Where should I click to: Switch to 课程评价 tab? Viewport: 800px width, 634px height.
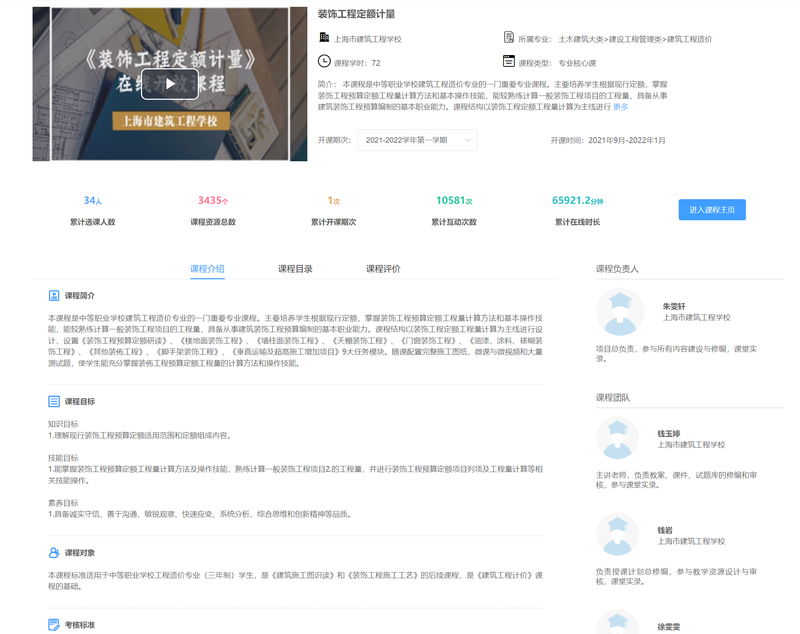click(383, 269)
